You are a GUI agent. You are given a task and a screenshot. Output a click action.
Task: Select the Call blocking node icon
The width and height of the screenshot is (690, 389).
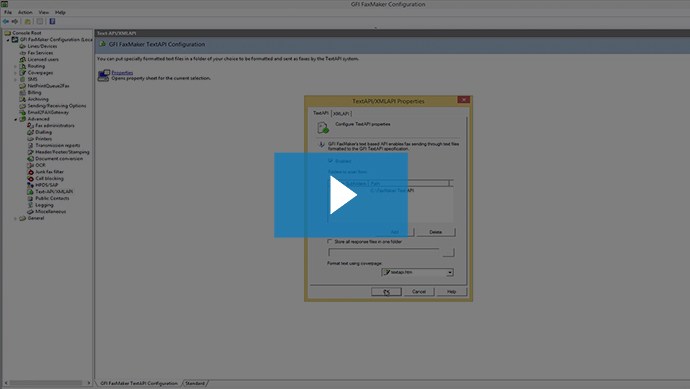click(x=30, y=178)
